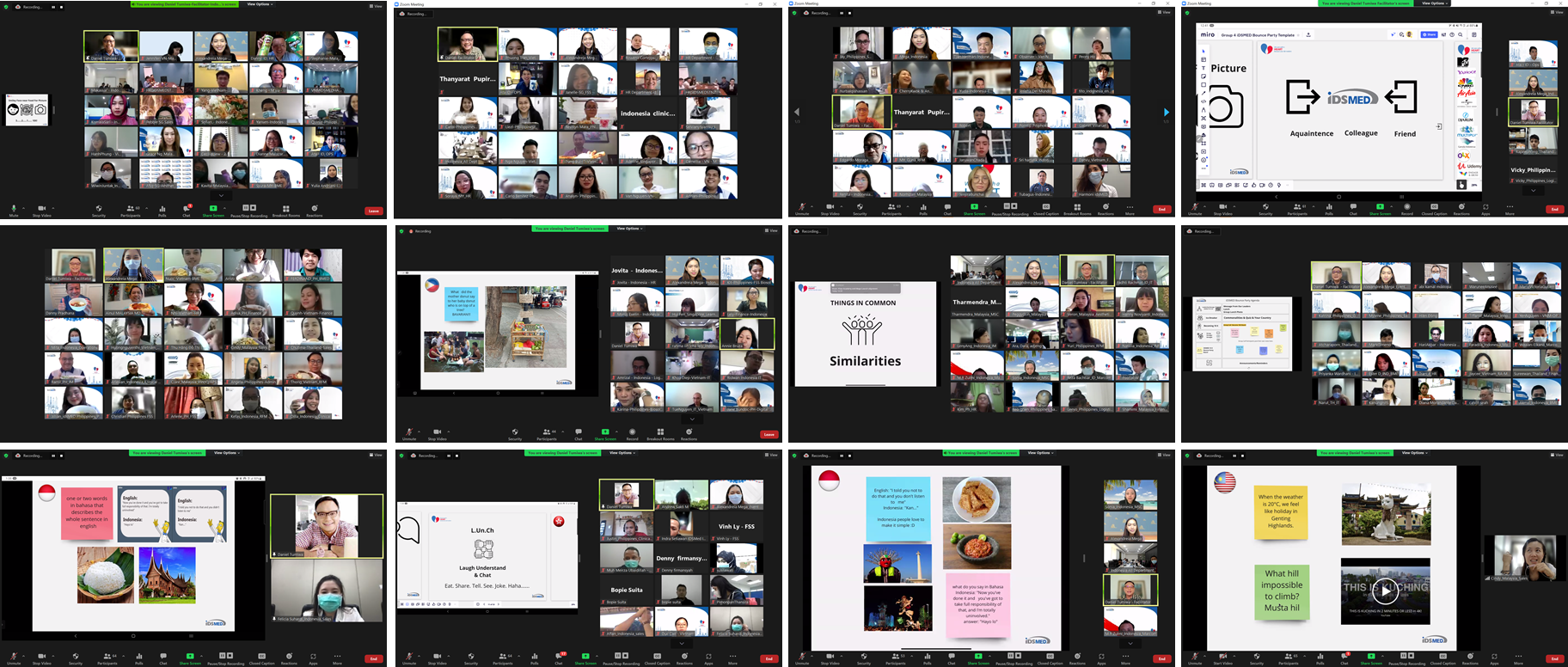Expand the arrow beside the Mute button

pyautogui.click(x=23, y=207)
